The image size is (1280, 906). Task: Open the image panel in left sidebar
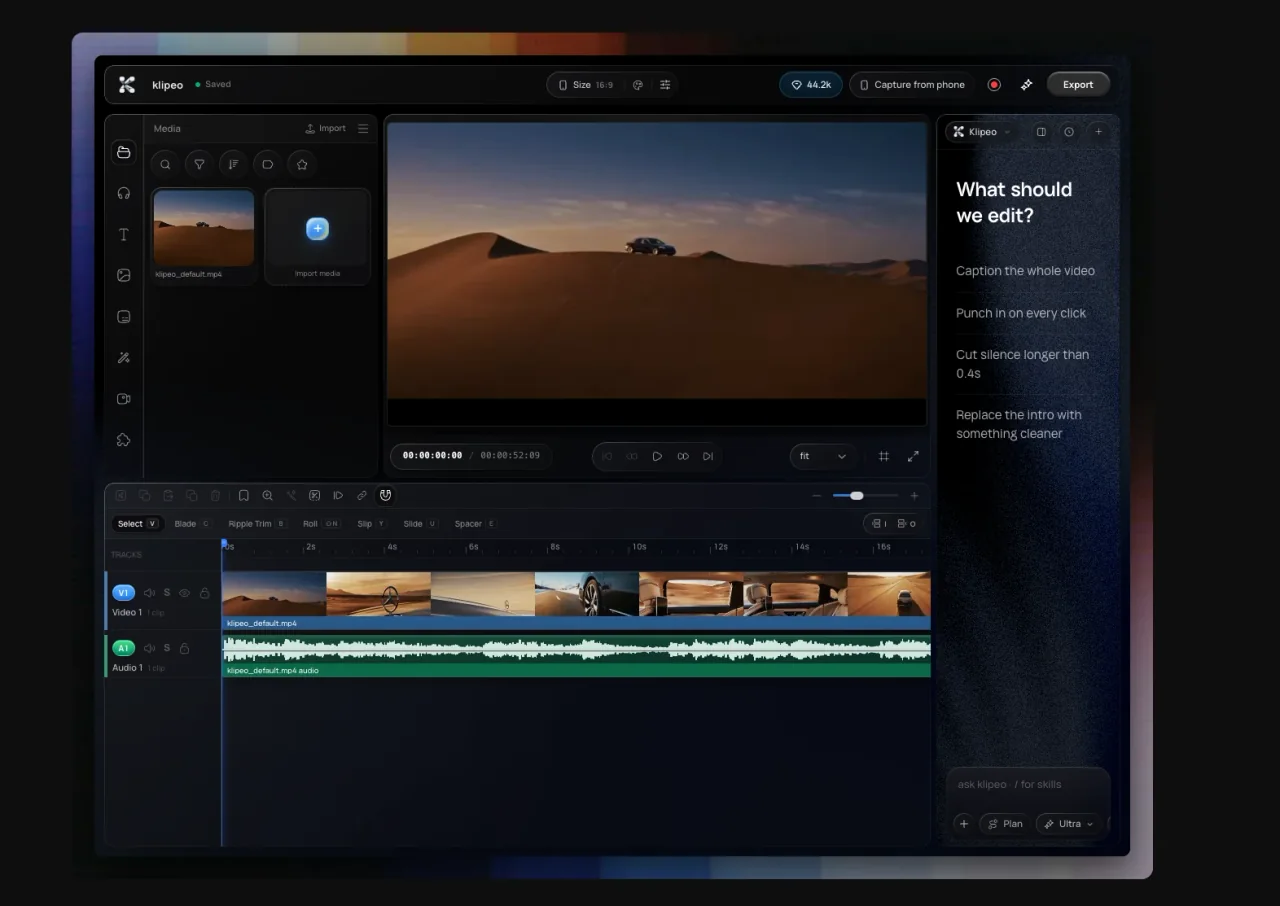[124, 275]
